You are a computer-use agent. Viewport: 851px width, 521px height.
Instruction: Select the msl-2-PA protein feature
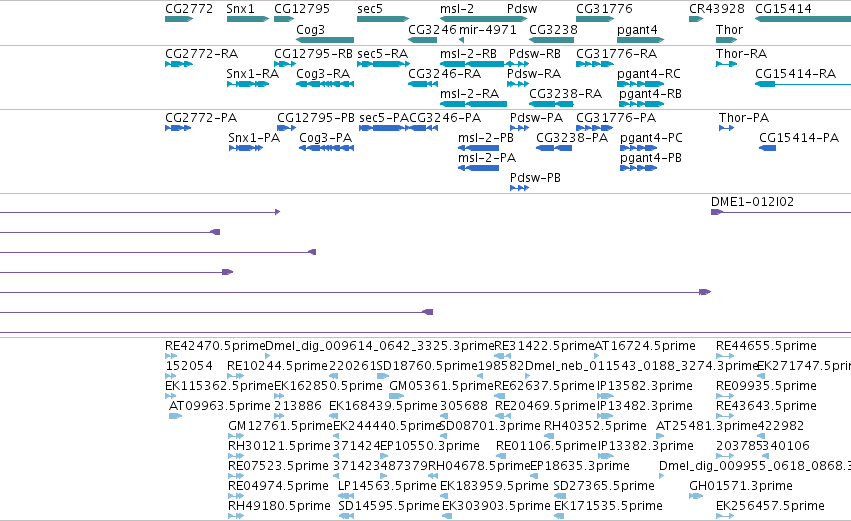(478, 168)
